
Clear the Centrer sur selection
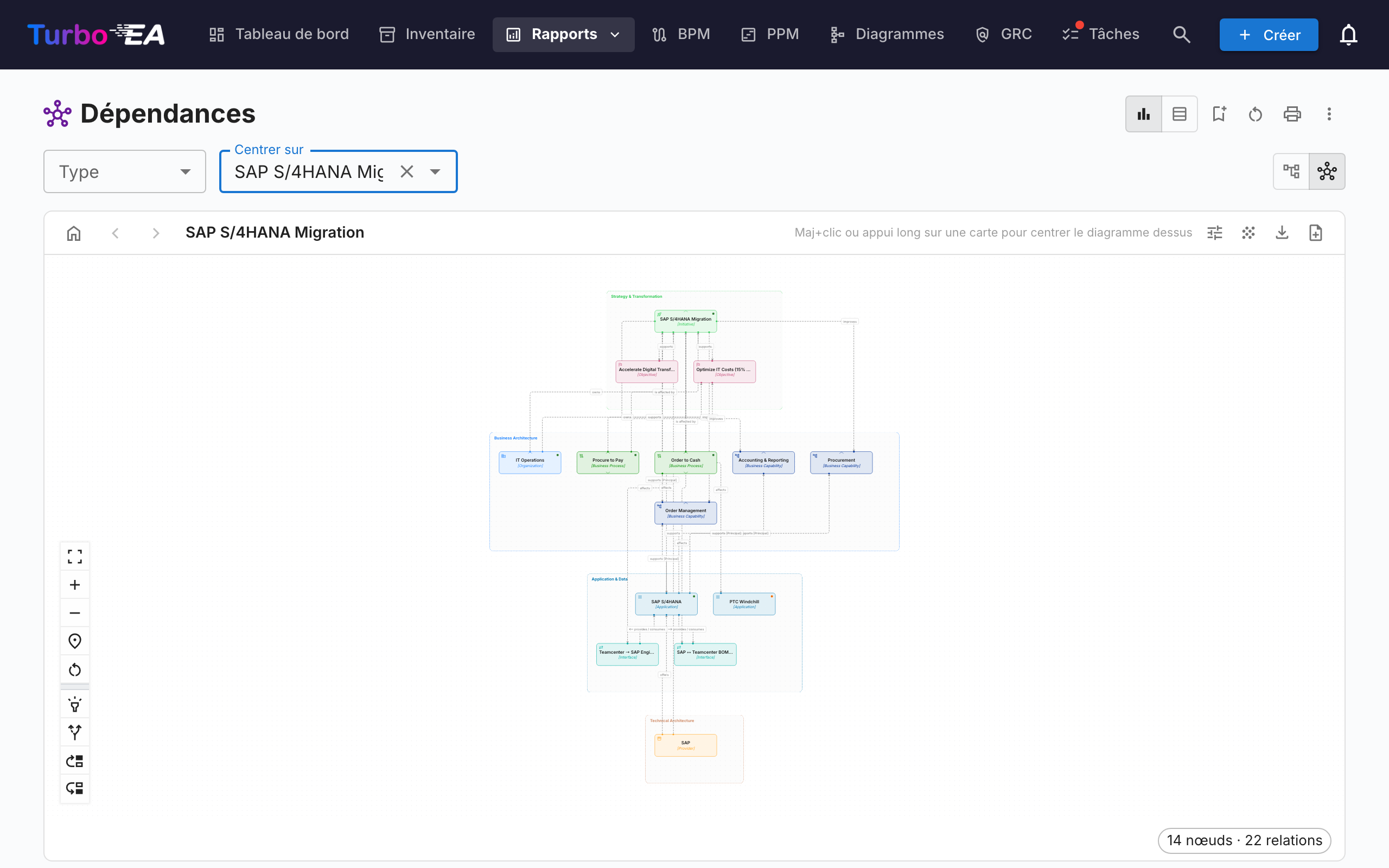[407, 171]
